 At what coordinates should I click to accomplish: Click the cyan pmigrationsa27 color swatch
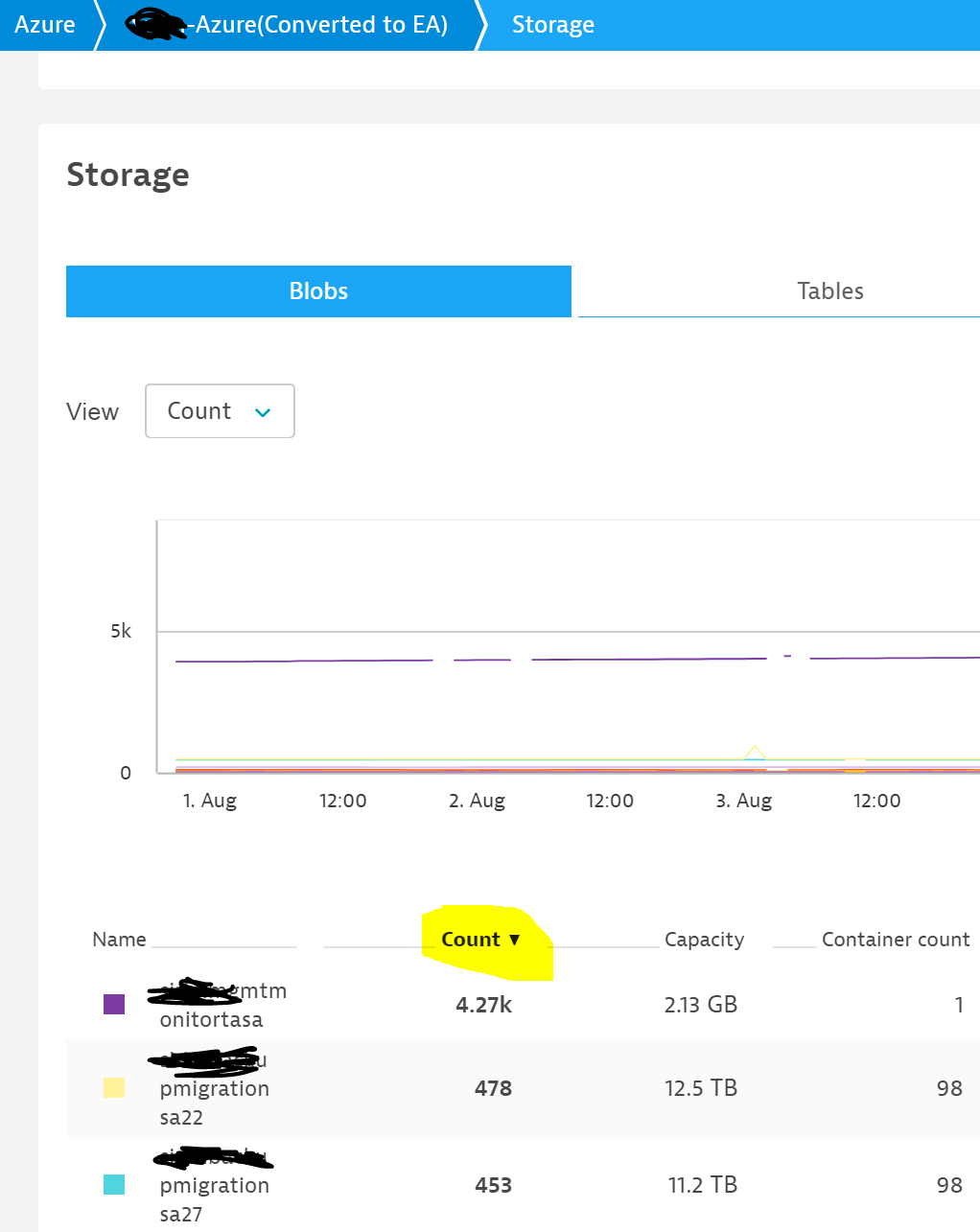pos(114,1185)
